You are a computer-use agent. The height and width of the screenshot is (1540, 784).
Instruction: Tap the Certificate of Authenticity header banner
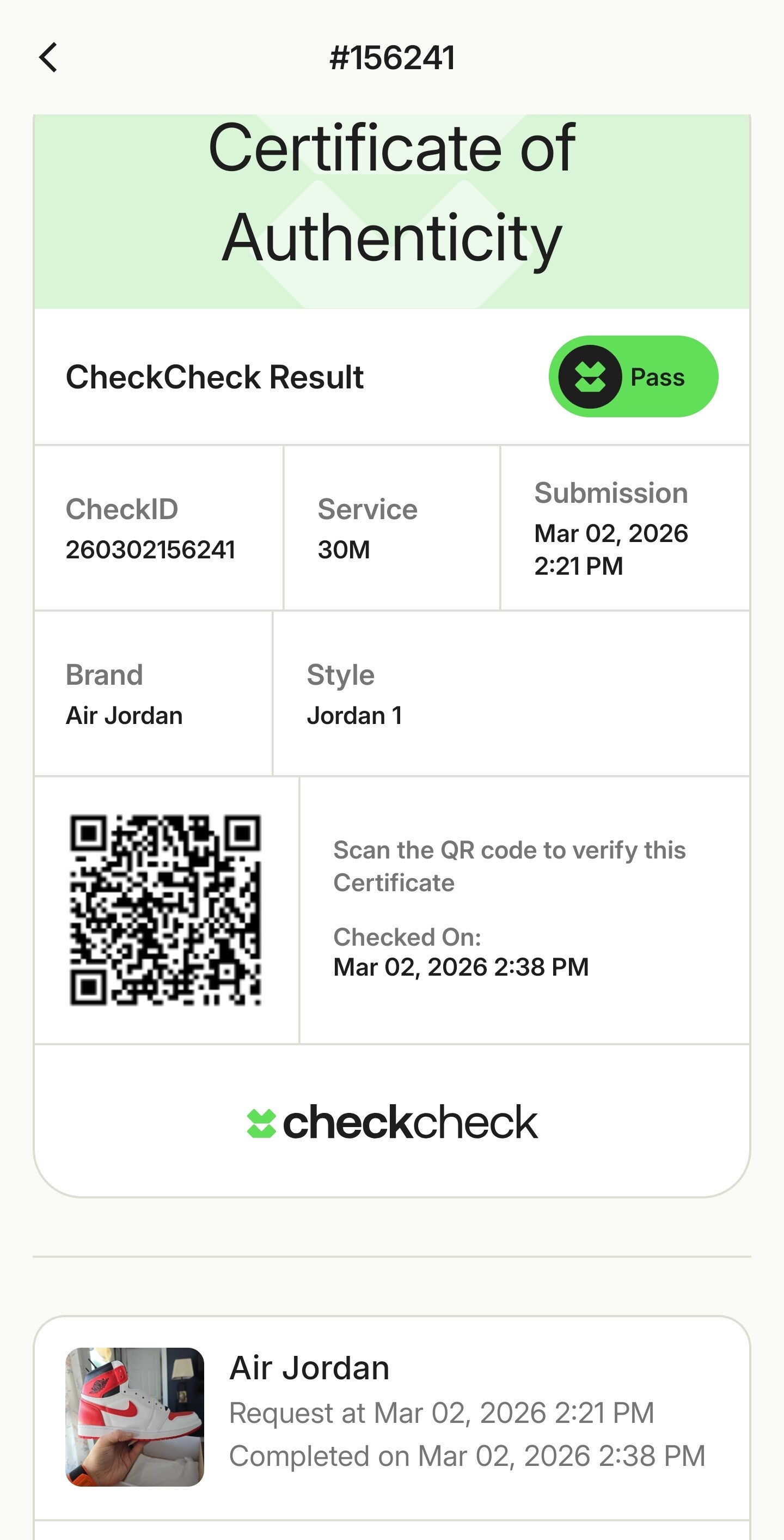(392, 210)
